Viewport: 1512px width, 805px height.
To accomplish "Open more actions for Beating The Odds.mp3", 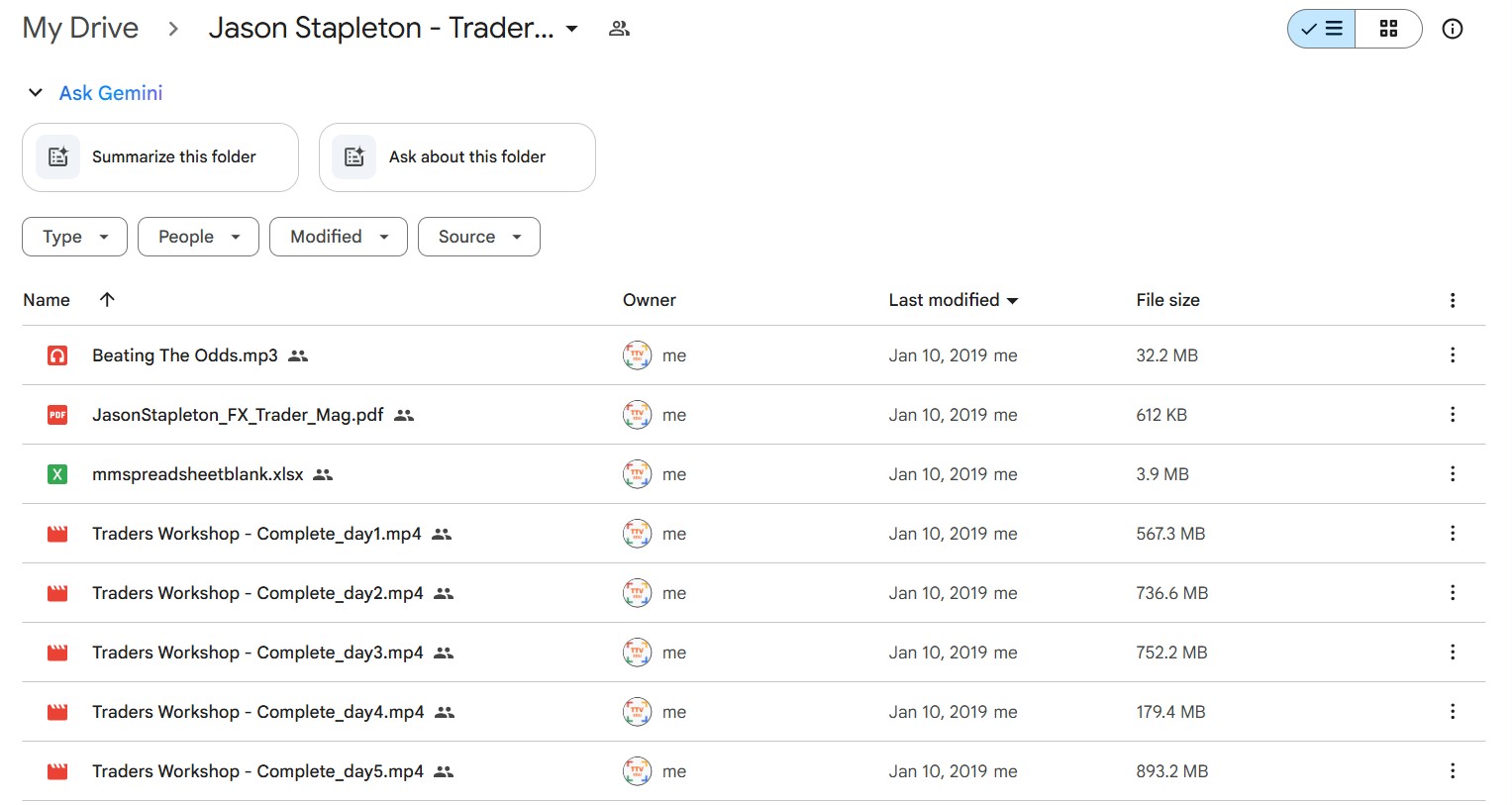I will 1452,355.
